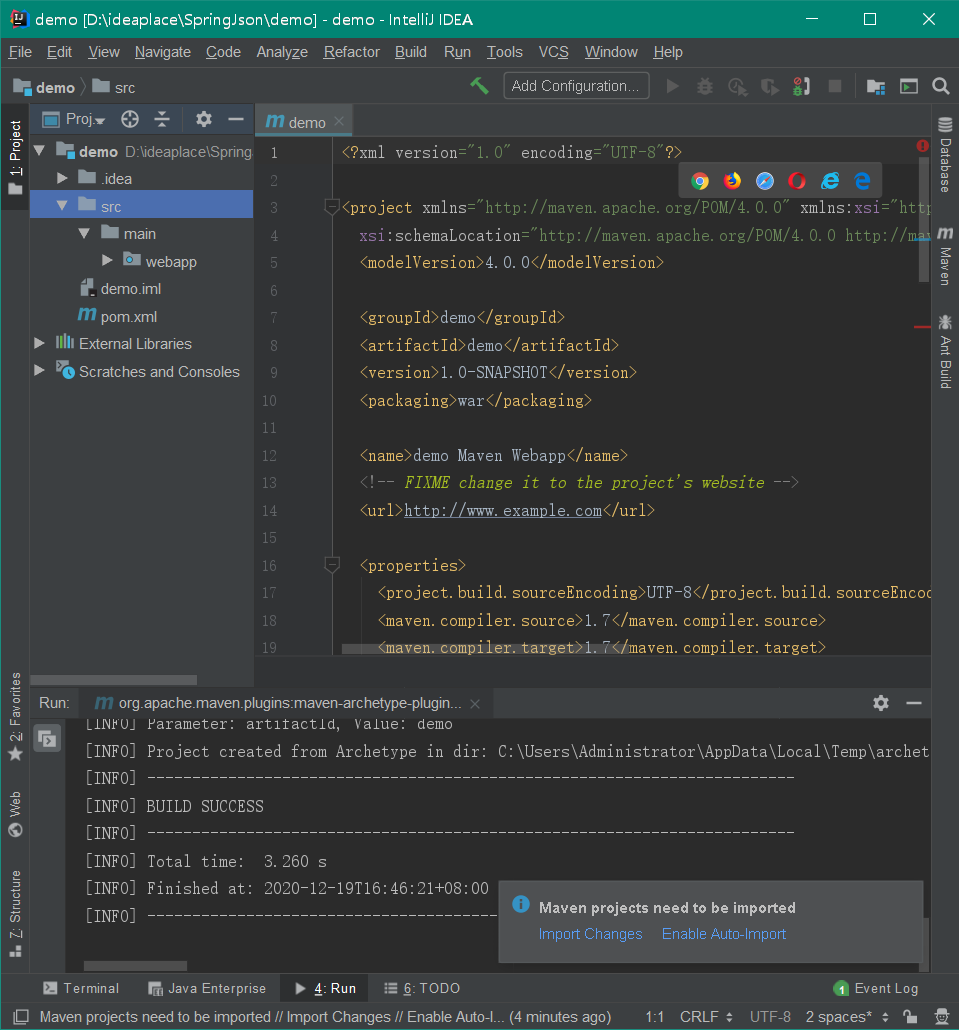Click Collapse All icon in Project panel

pos(162,119)
